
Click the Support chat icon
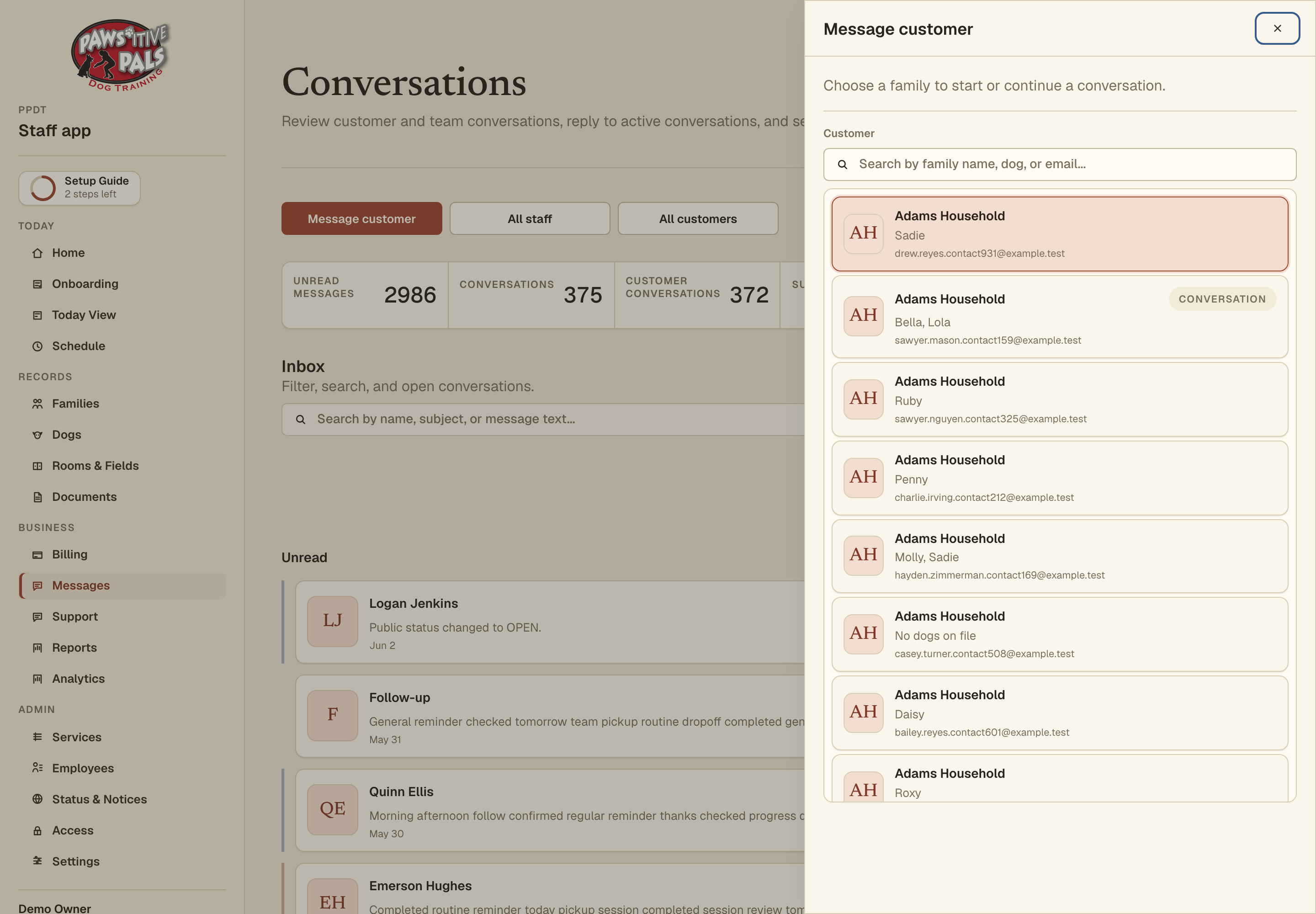click(37, 617)
